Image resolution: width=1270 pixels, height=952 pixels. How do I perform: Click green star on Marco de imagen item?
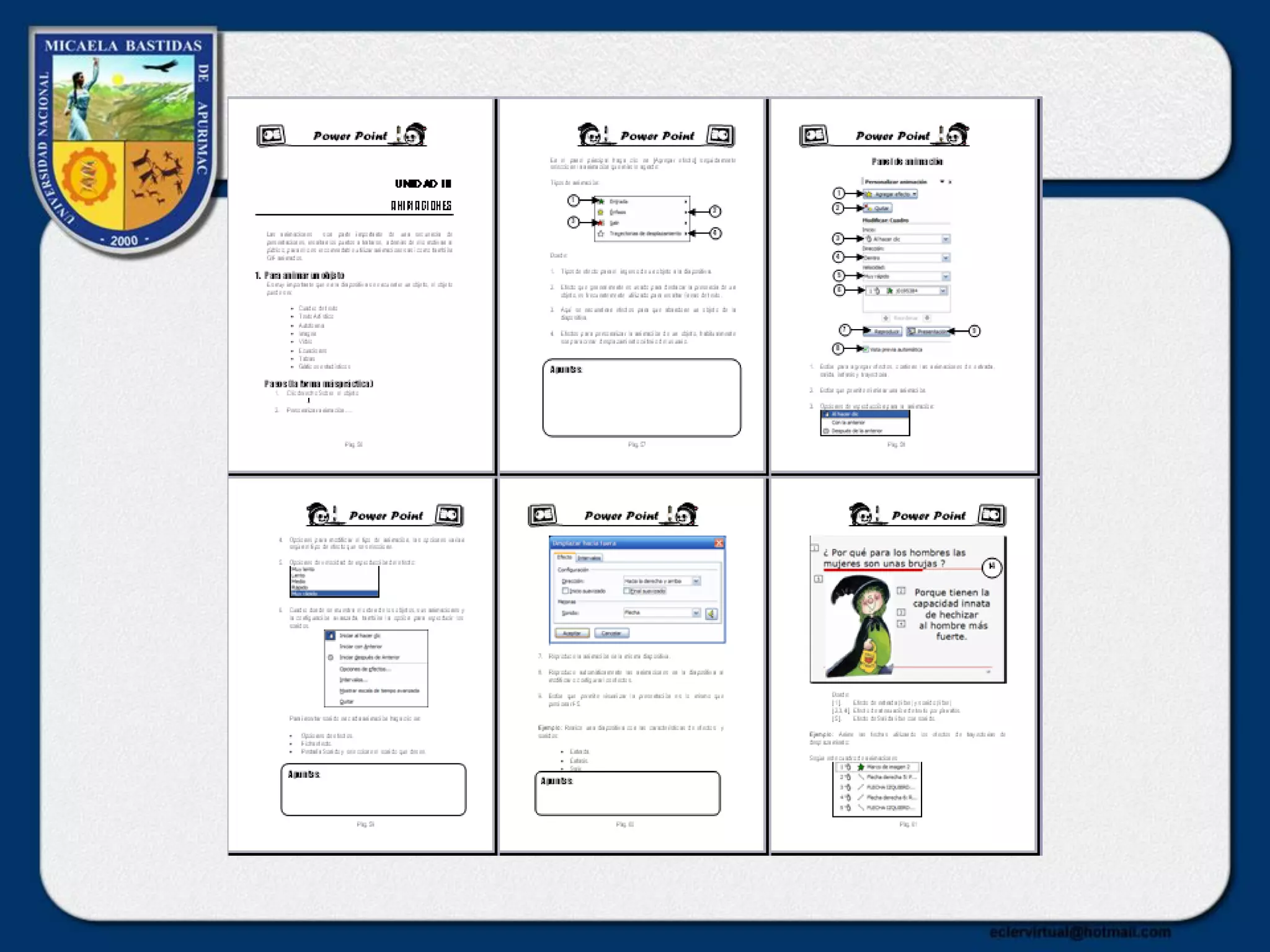pos(861,767)
